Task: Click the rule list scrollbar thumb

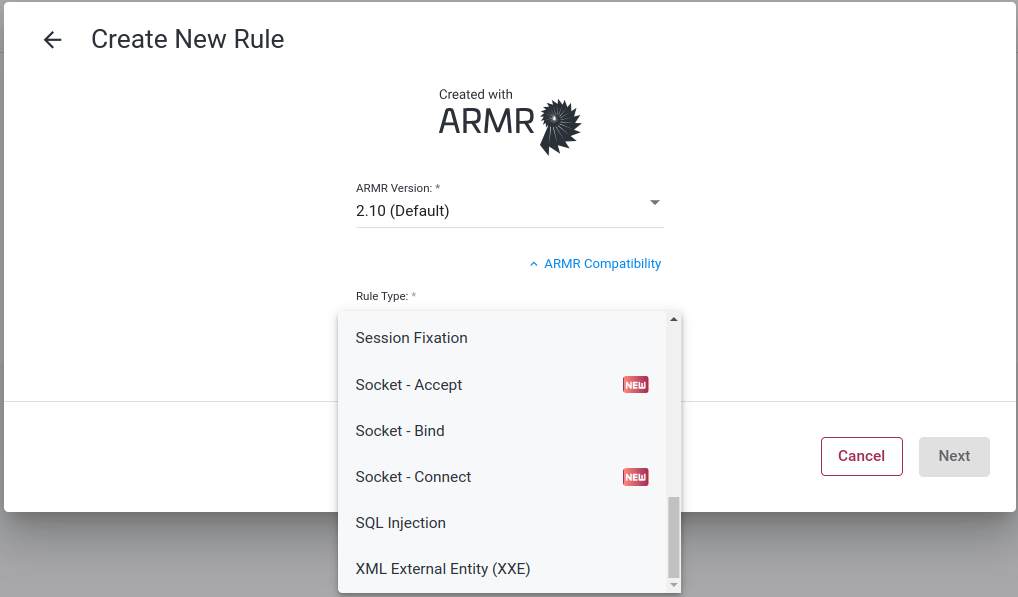Action: pos(674,537)
